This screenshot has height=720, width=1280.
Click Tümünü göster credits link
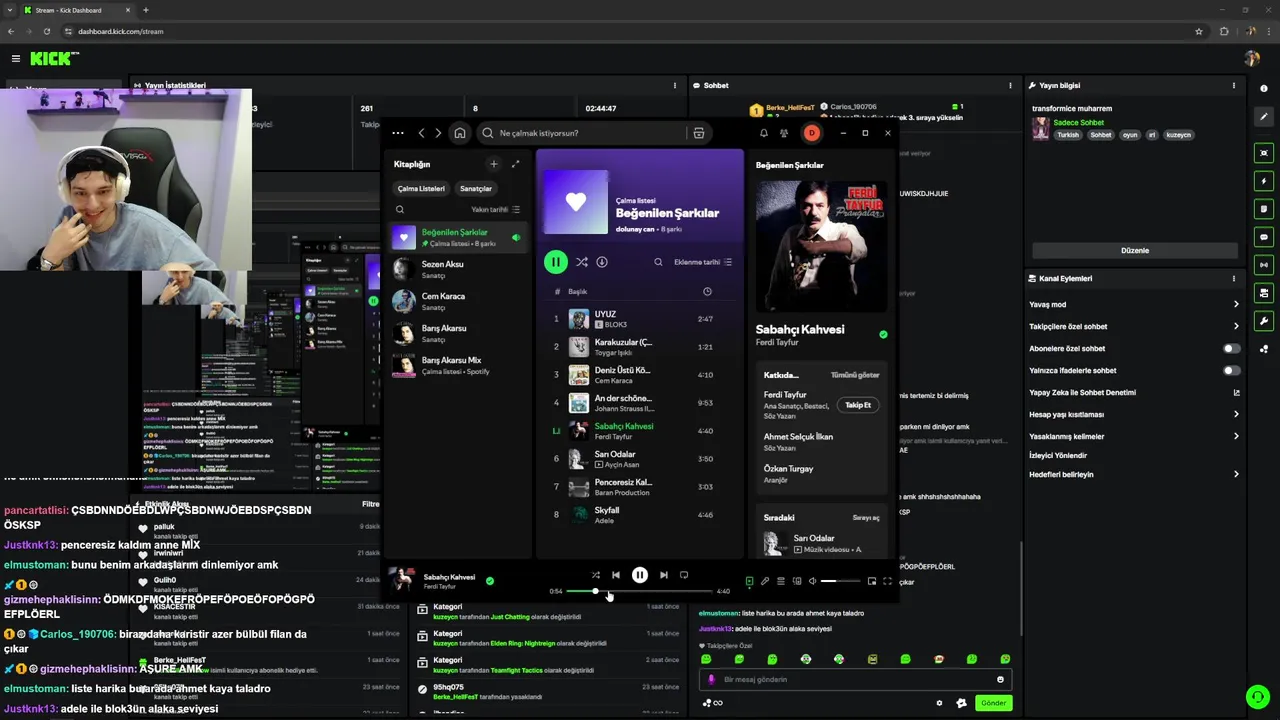pyautogui.click(x=855, y=375)
